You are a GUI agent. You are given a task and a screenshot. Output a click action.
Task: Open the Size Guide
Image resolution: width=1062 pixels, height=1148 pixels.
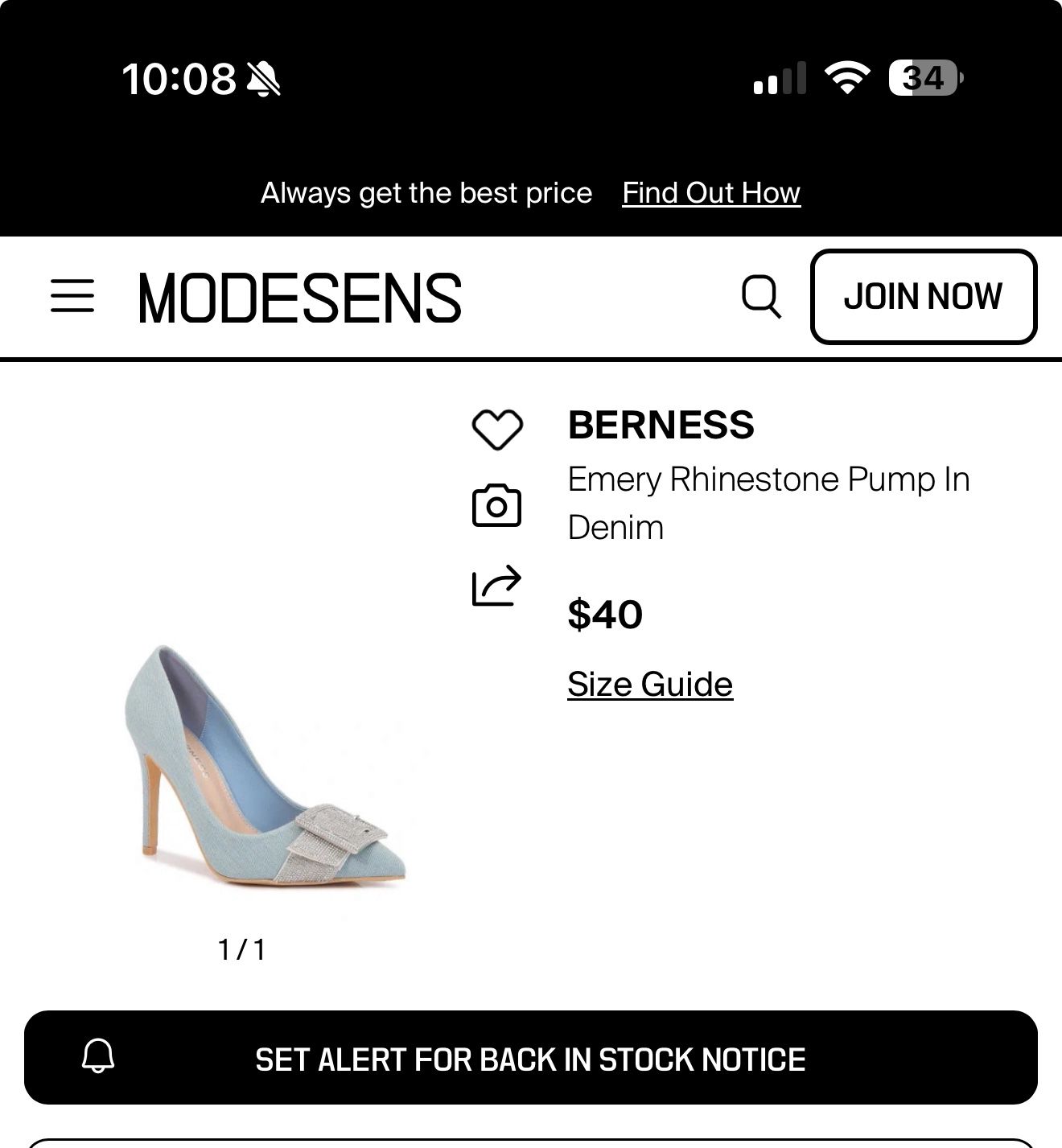tap(650, 684)
